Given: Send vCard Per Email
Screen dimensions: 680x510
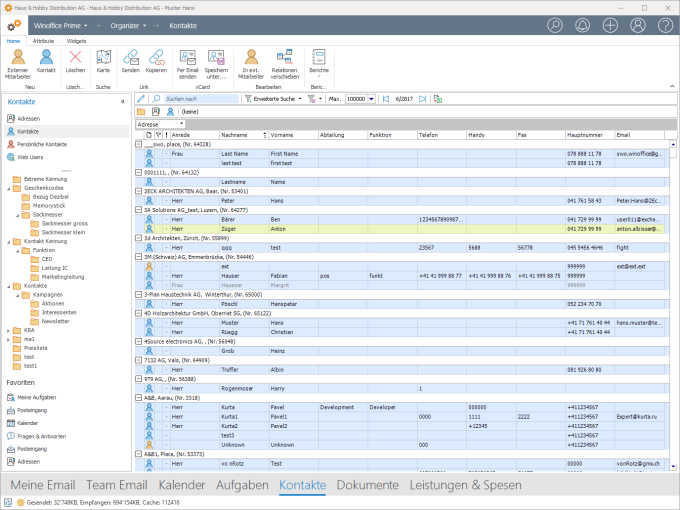Looking at the screenshot, I should [187, 64].
